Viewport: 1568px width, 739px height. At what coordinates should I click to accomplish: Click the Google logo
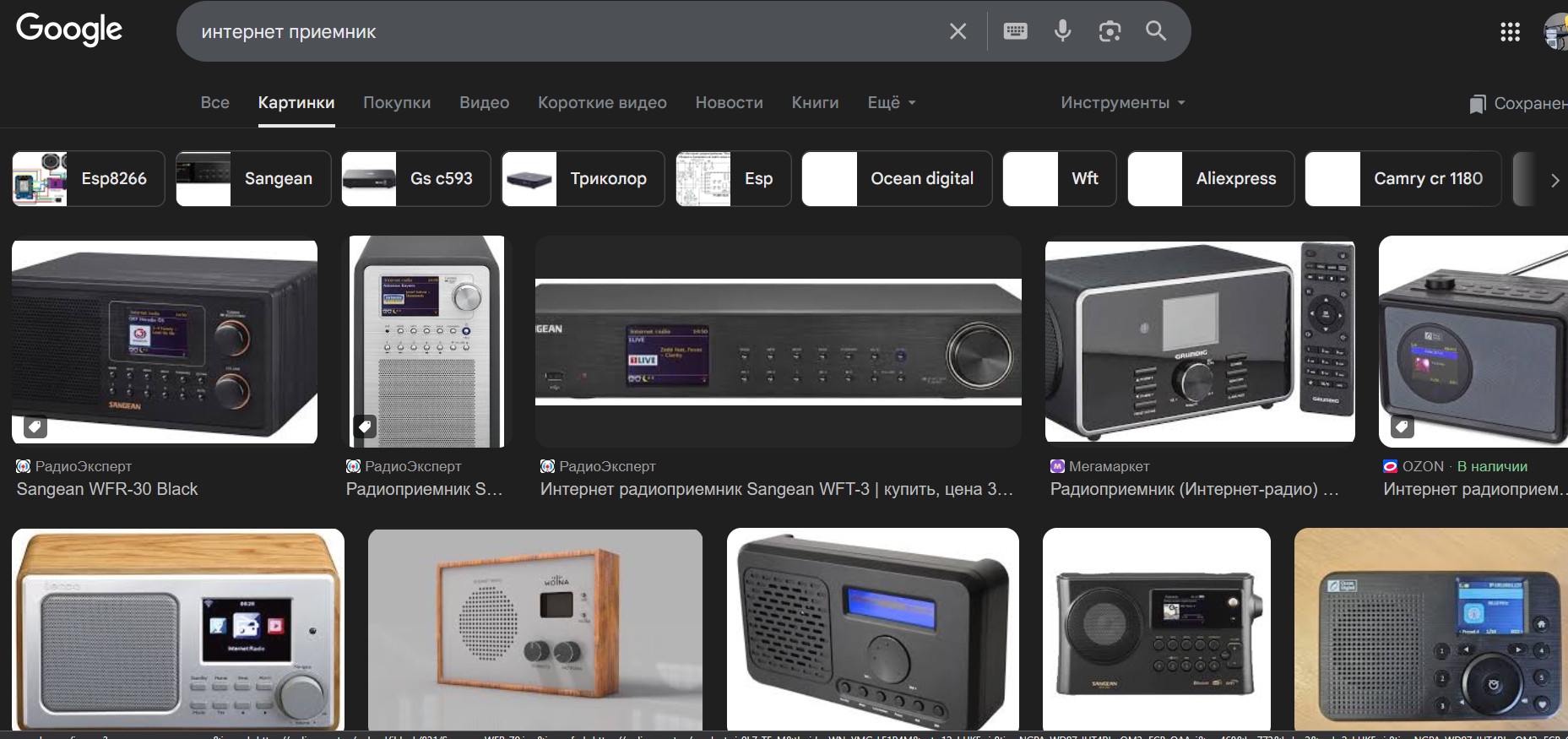coord(69,30)
